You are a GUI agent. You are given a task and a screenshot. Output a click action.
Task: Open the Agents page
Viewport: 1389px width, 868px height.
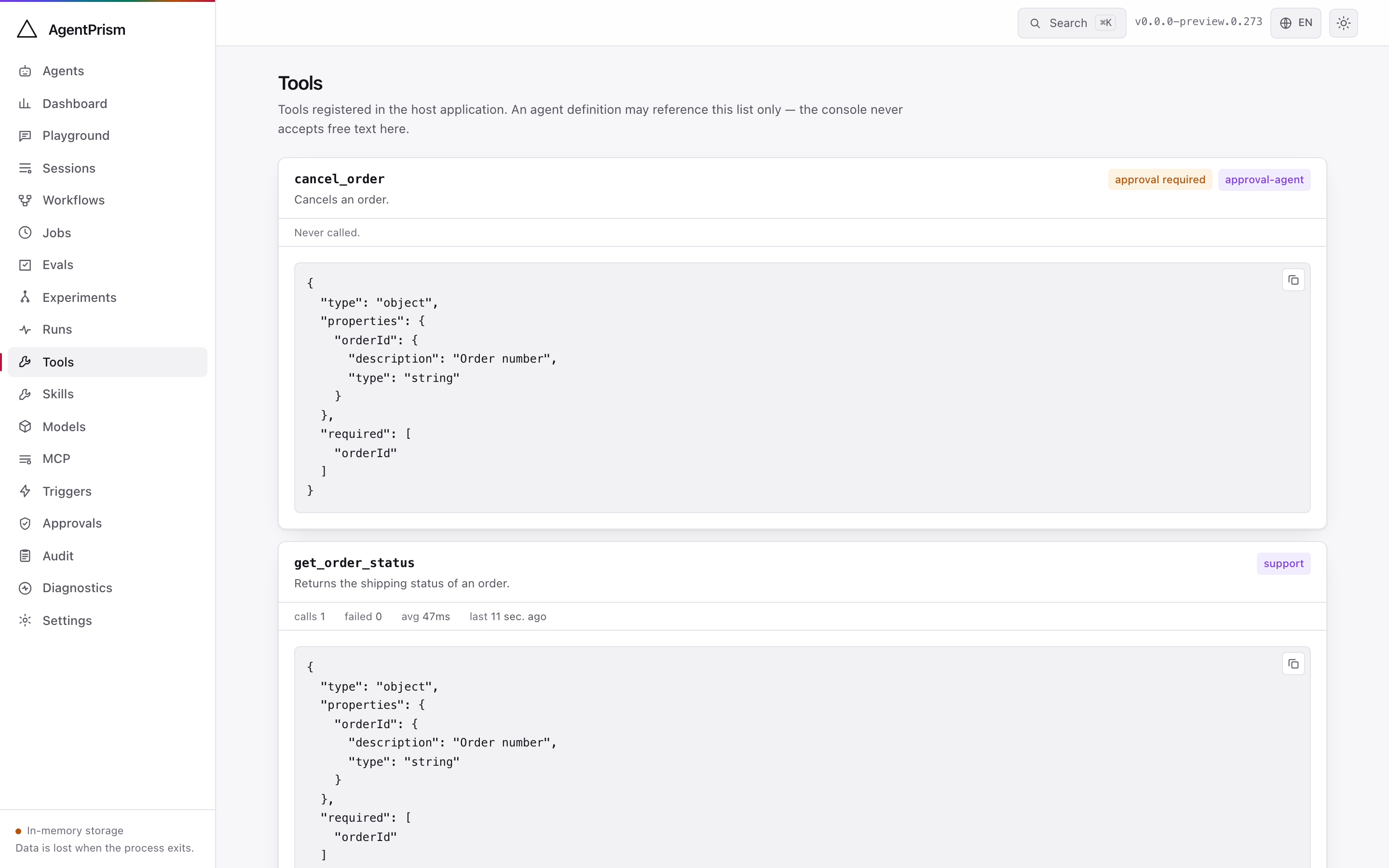point(108,71)
